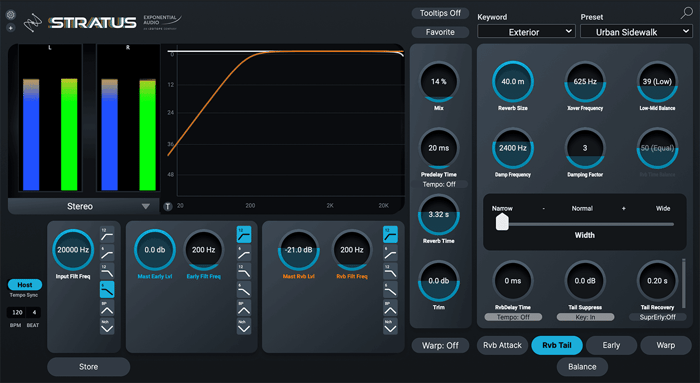This screenshot has width=700, height=383.
Task: Select the 6 dB high-pass early filter icon
Action: tap(244, 253)
